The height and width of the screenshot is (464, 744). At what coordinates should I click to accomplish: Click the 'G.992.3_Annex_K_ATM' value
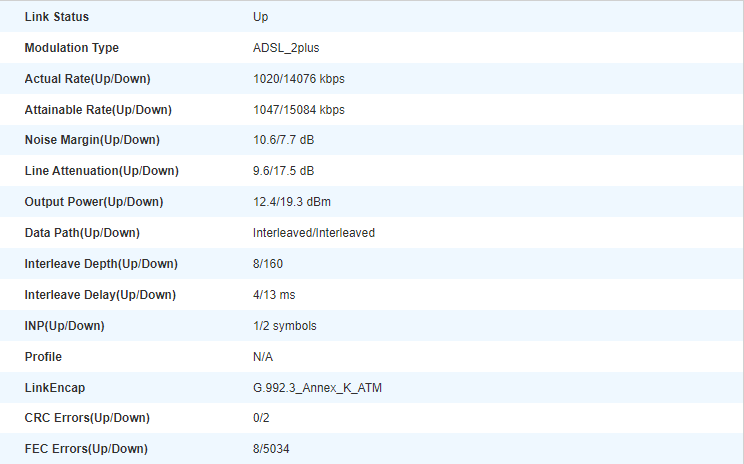(317, 388)
